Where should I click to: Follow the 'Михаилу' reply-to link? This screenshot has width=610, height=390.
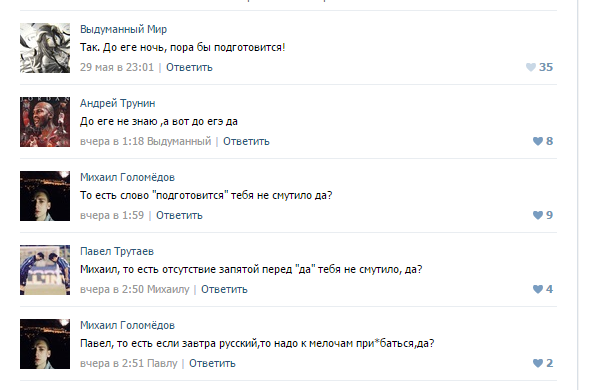[168, 289]
